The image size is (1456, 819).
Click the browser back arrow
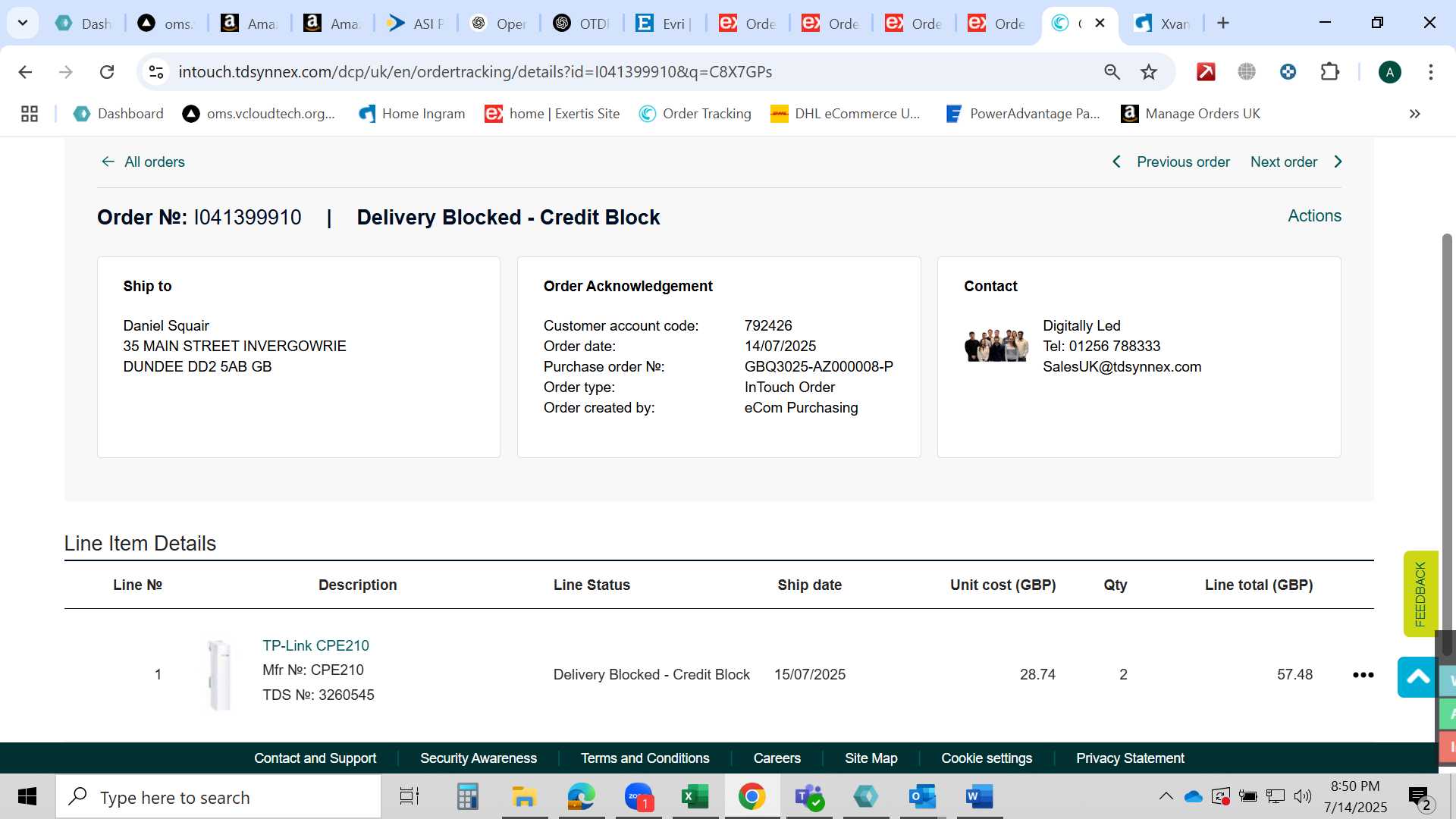pyautogui.click(x=25, y=72)
